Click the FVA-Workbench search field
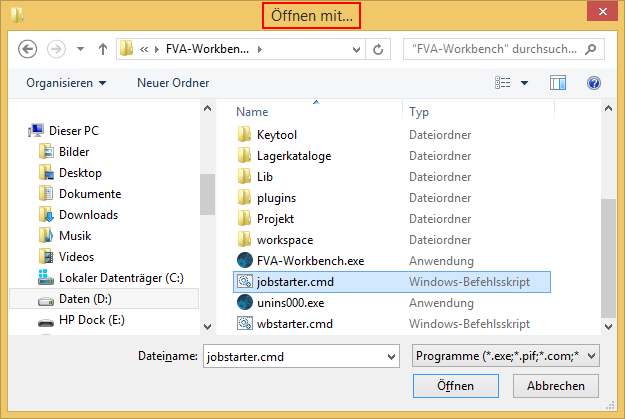The image size is (625, 419). click(495, 48)
